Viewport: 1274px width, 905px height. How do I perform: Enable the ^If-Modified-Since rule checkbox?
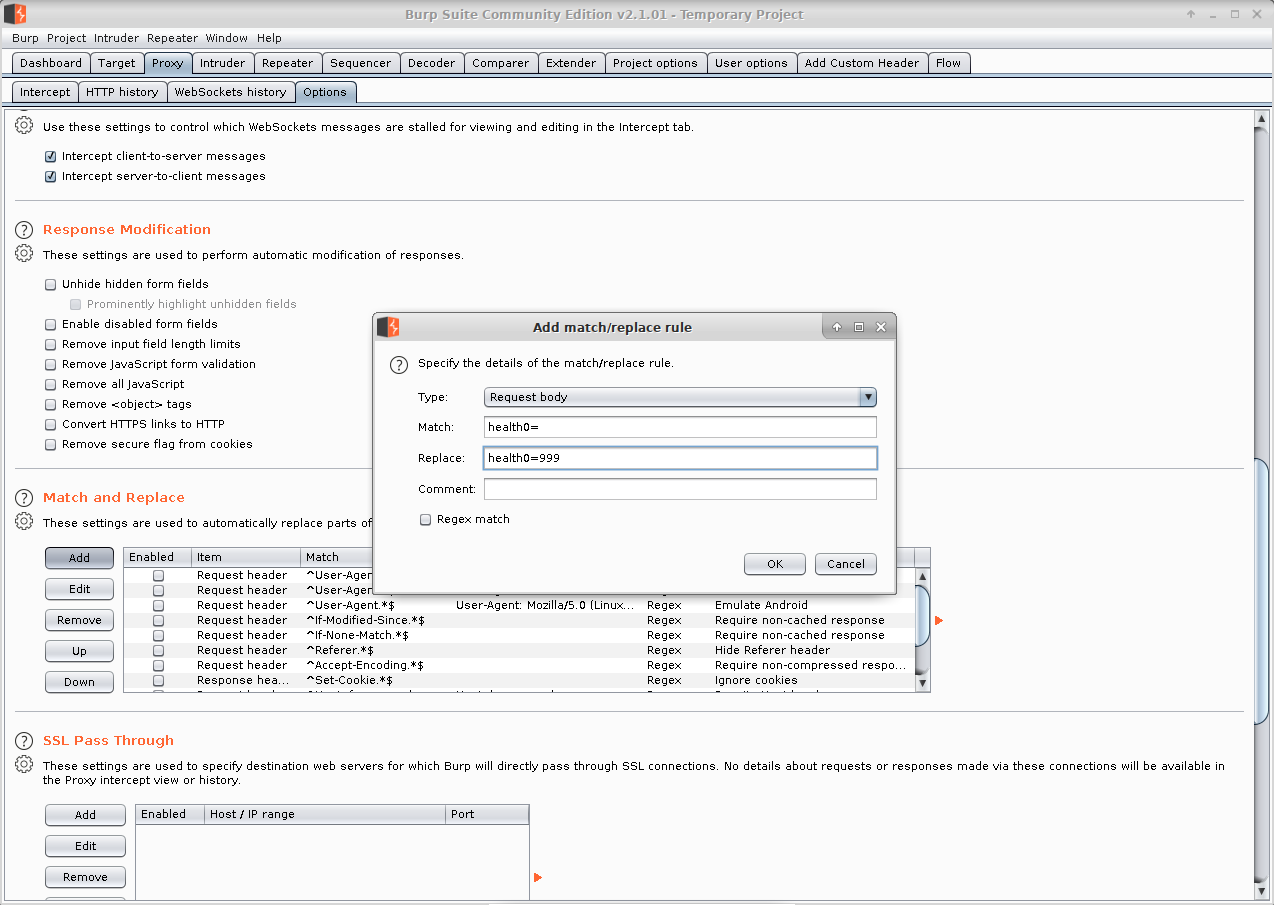tap(158, 621)
